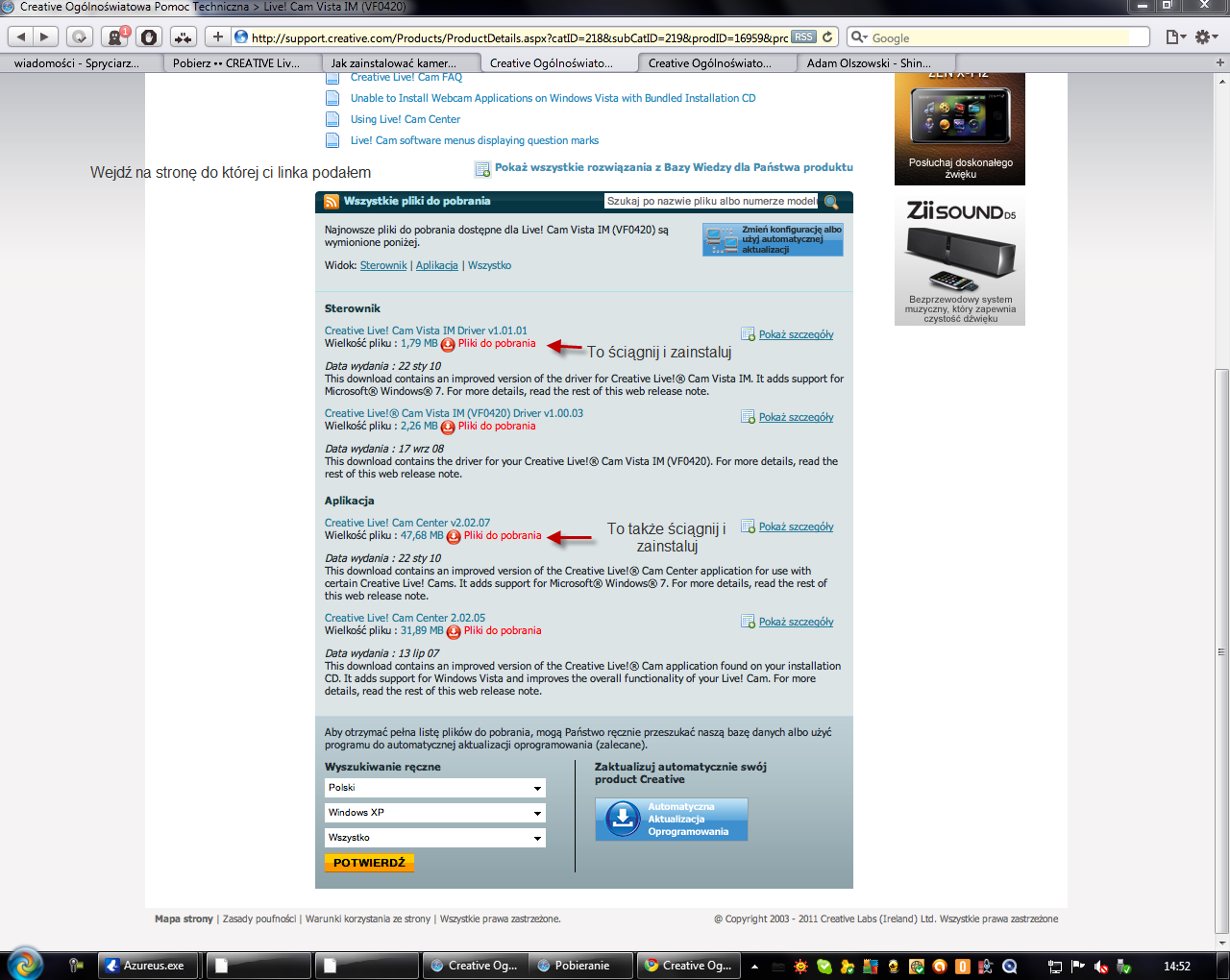Click the Sterownik view filter link
The height and width of the screenshot is (980, 1230).
(383, 265)
